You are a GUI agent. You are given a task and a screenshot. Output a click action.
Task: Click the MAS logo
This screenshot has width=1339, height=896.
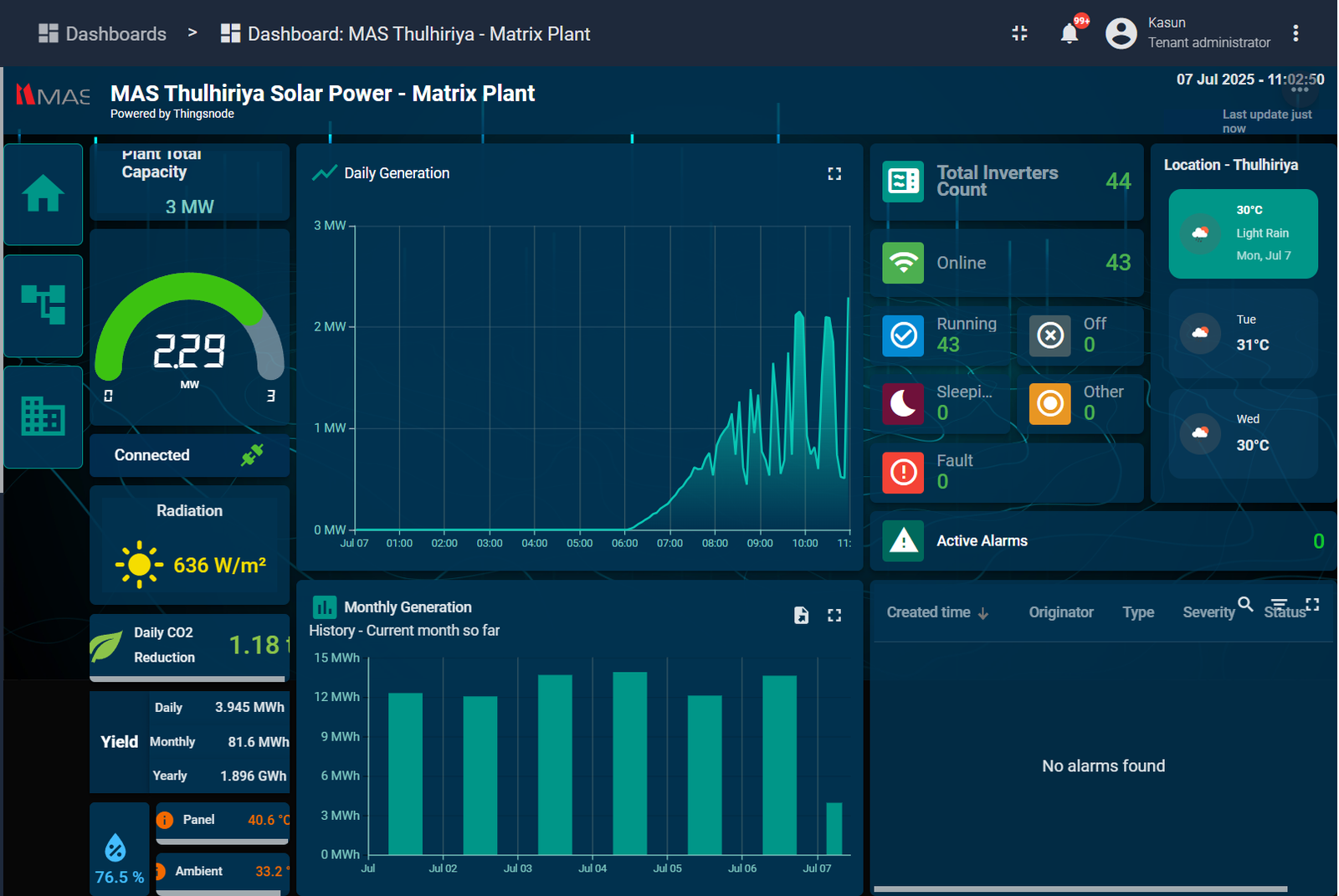[x=53, y=95]
